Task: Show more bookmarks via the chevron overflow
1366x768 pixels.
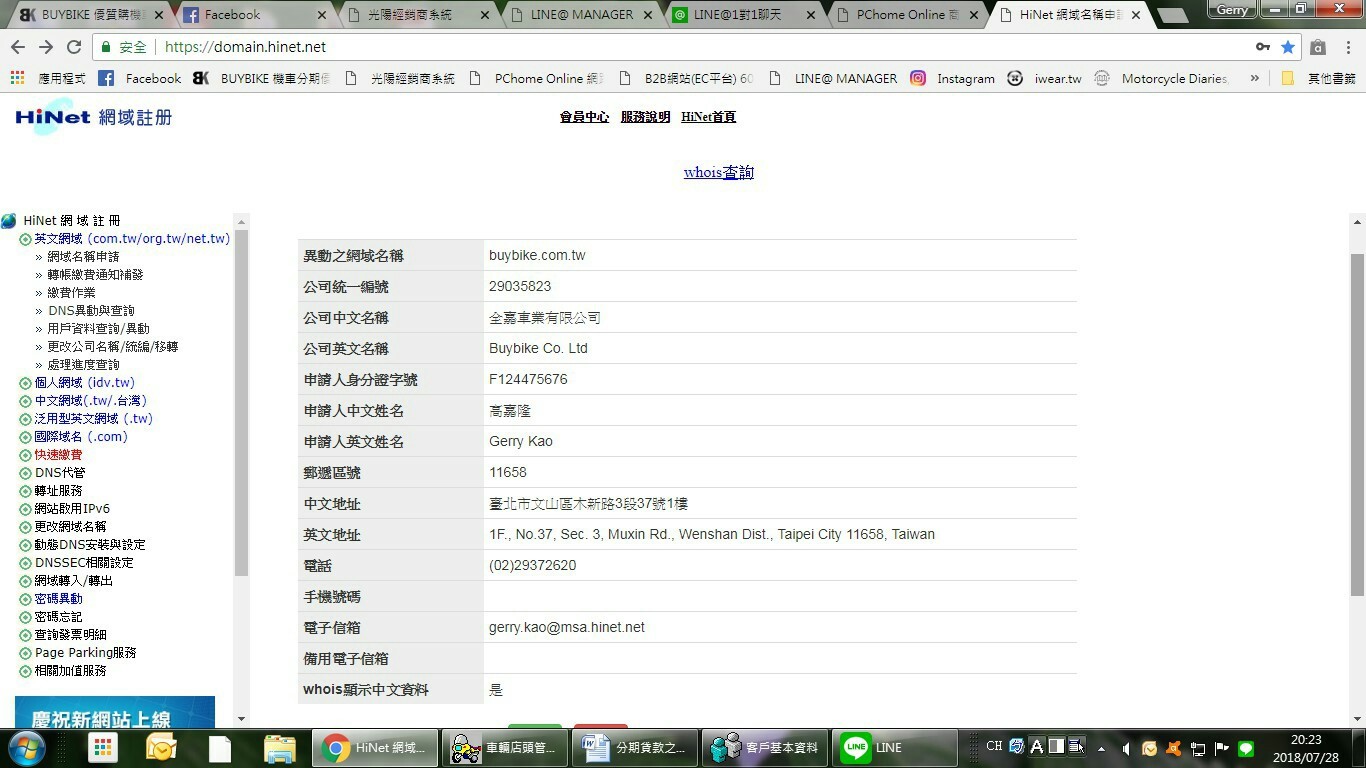Action: point(1254,78)
